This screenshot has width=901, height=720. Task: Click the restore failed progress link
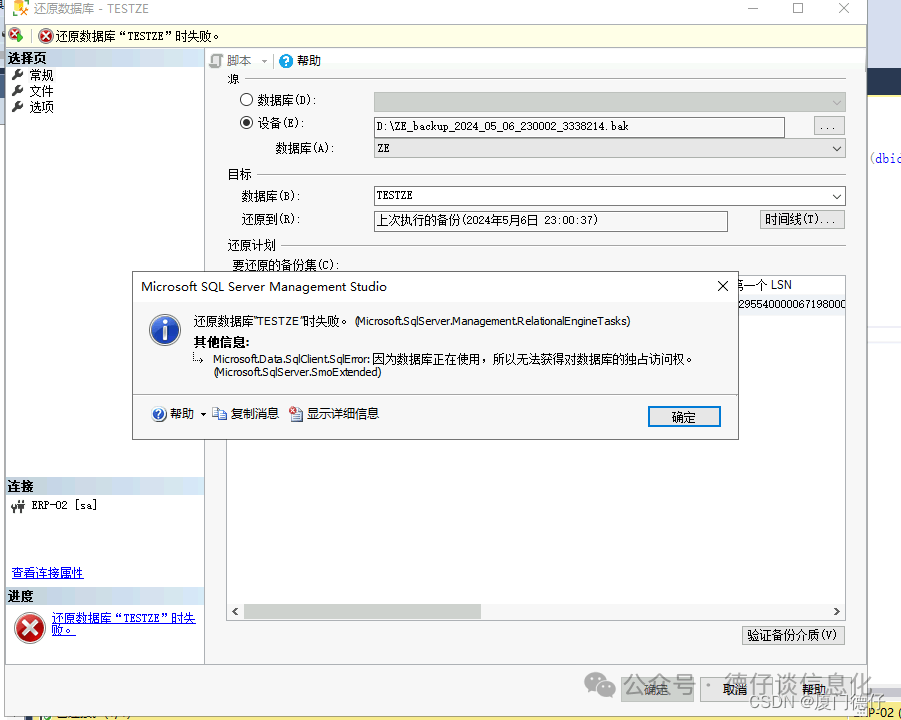(124, 624)
